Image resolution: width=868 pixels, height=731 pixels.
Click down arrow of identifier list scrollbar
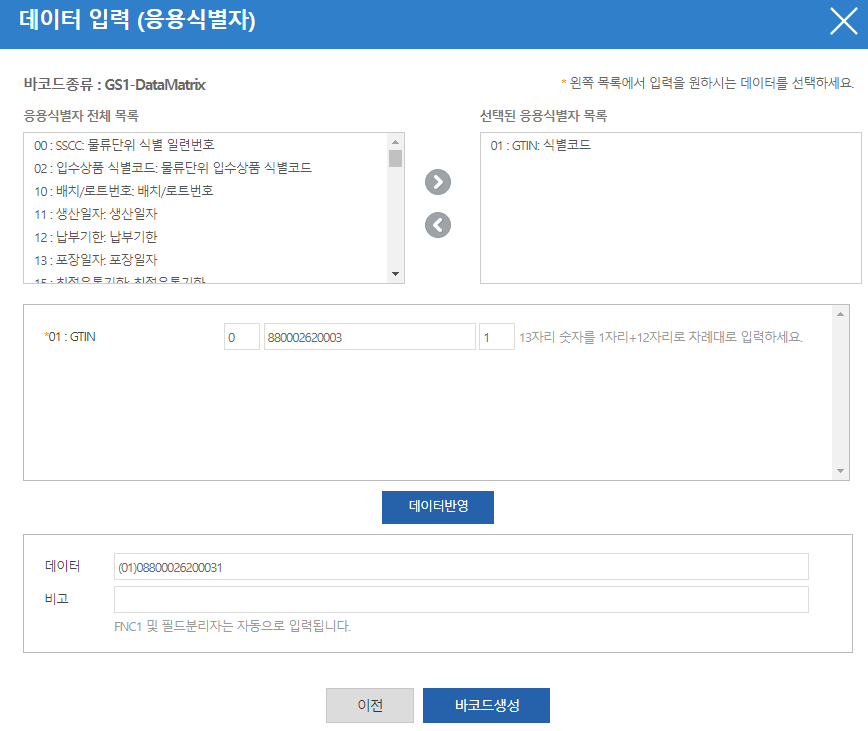coord(395,274)
